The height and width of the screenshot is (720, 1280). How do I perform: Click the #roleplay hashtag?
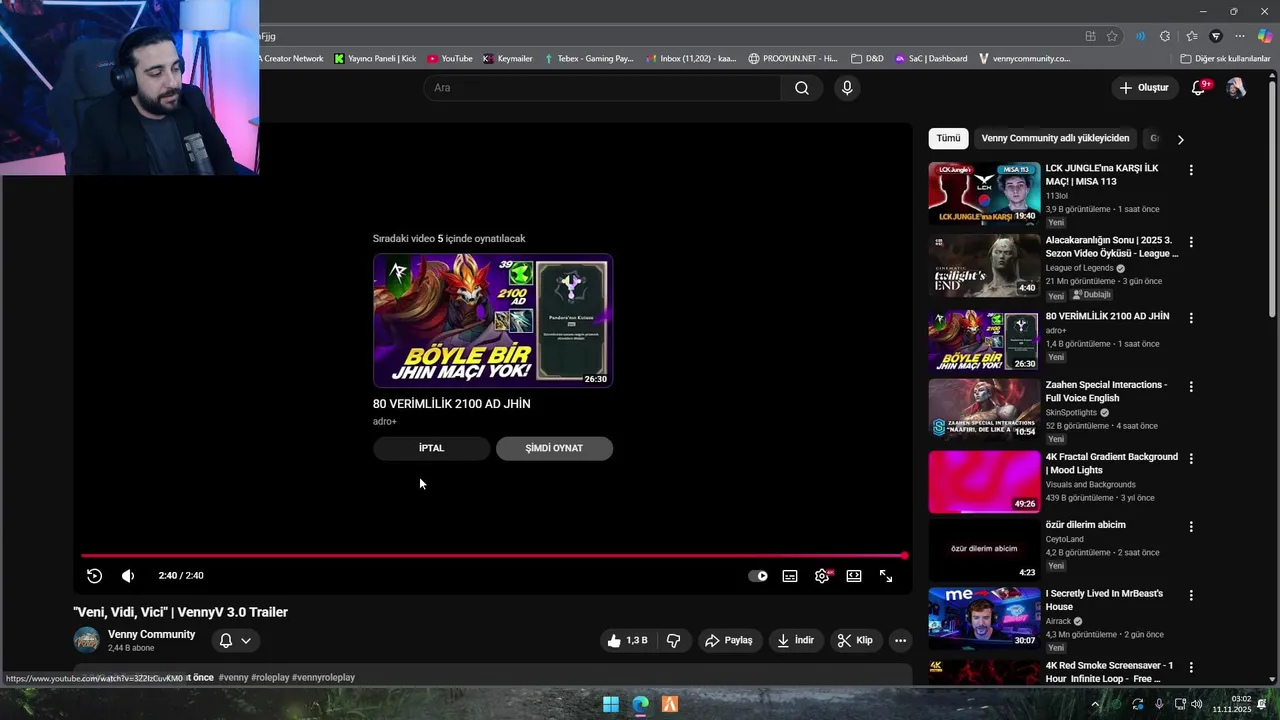269,677
